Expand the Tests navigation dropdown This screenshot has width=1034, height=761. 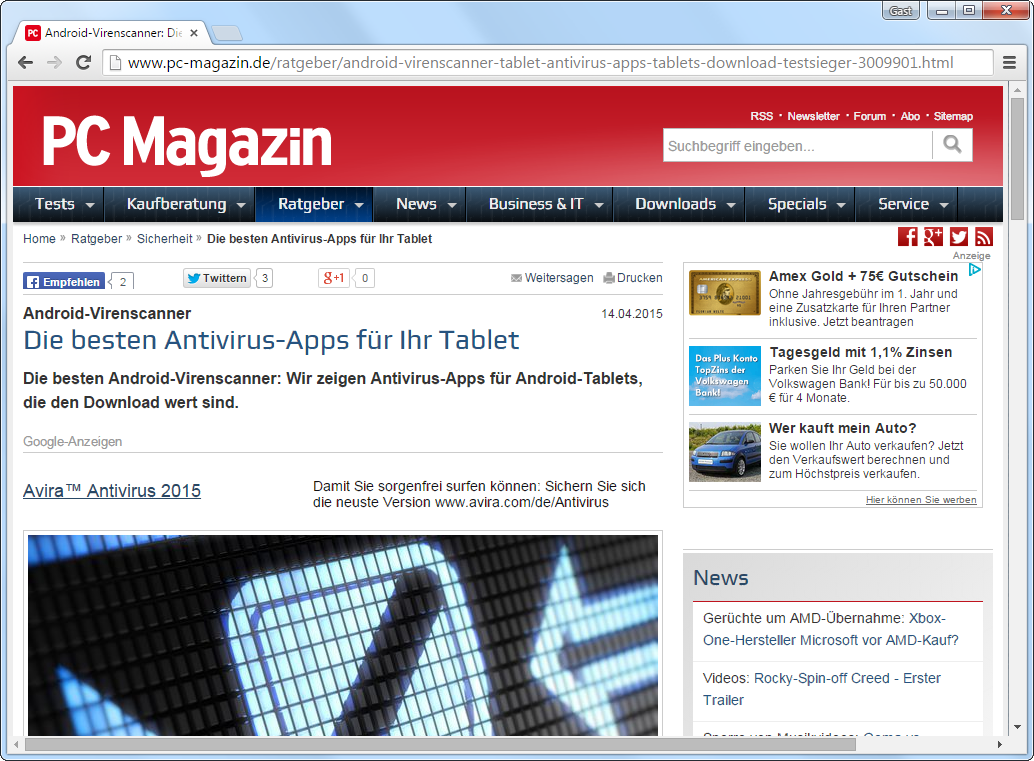[x=90, y=205]
